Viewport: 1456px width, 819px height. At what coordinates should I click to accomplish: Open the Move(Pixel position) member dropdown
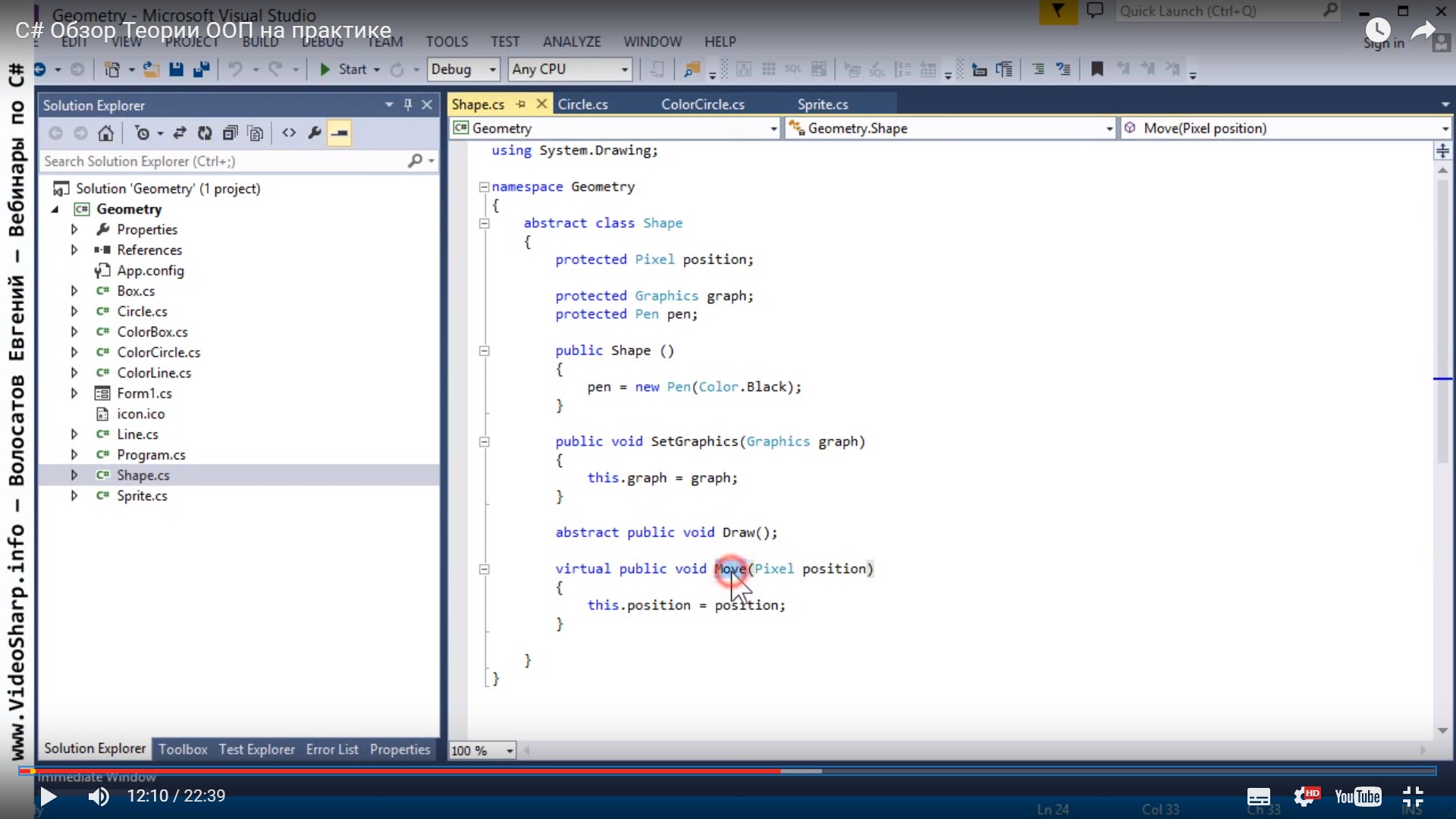[1286, 128]
